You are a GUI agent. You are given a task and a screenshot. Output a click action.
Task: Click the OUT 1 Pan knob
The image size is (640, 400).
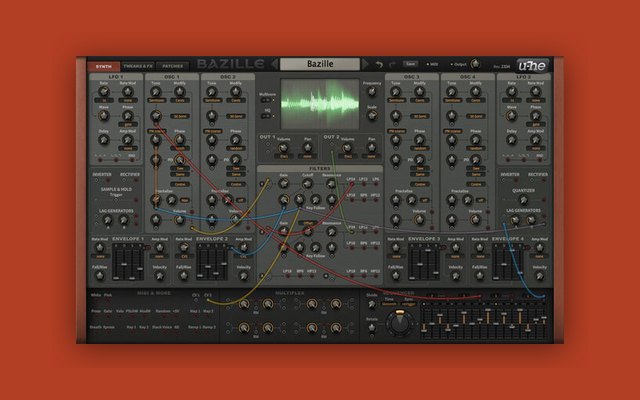pos(307,148)
